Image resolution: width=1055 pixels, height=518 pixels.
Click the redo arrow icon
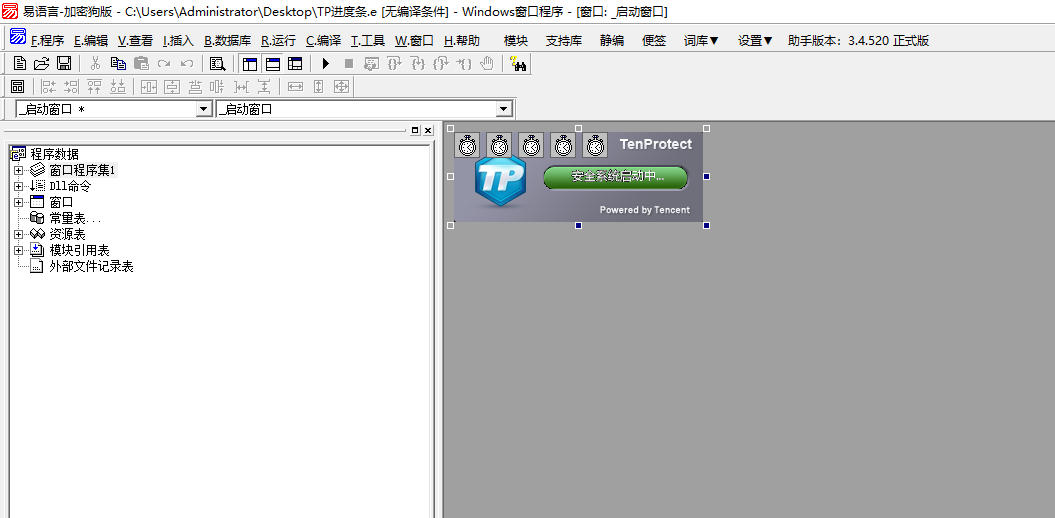click(163, 64)
